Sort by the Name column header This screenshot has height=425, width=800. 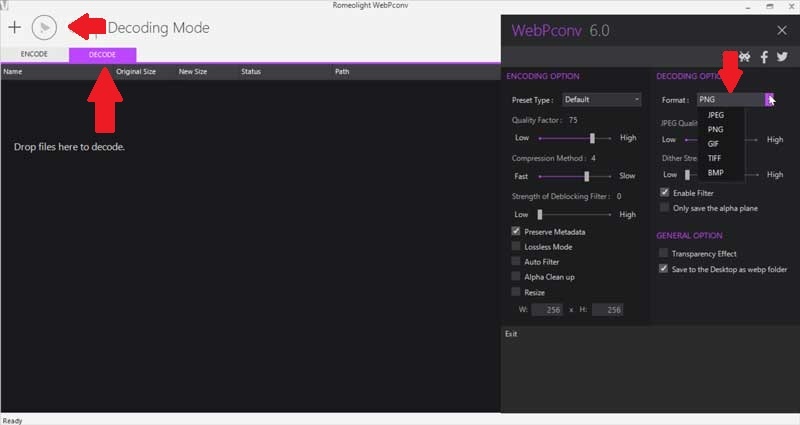coord(13,71)
